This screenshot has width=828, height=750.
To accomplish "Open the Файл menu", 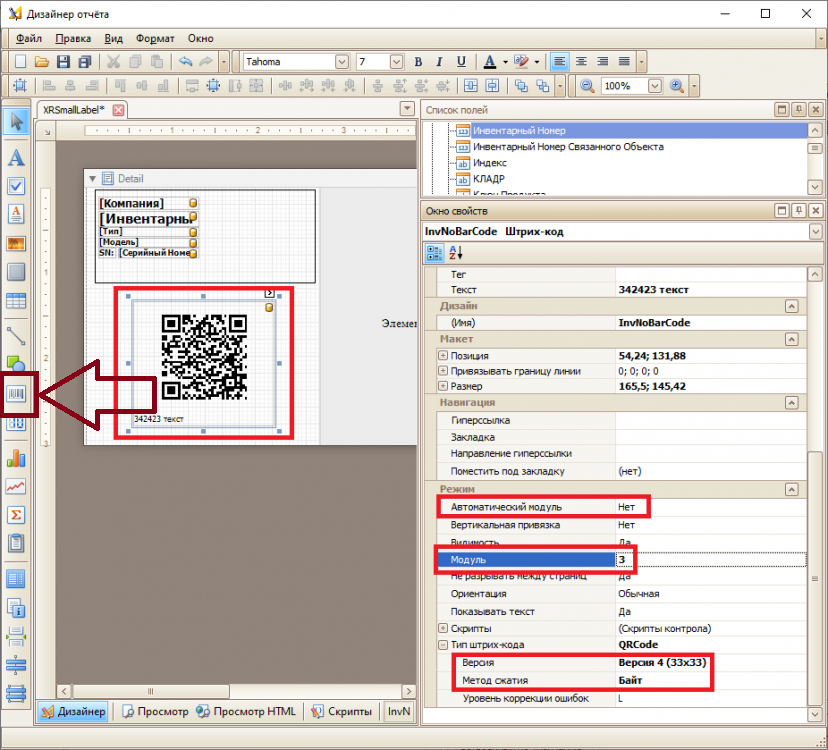I will pos(29,39).
